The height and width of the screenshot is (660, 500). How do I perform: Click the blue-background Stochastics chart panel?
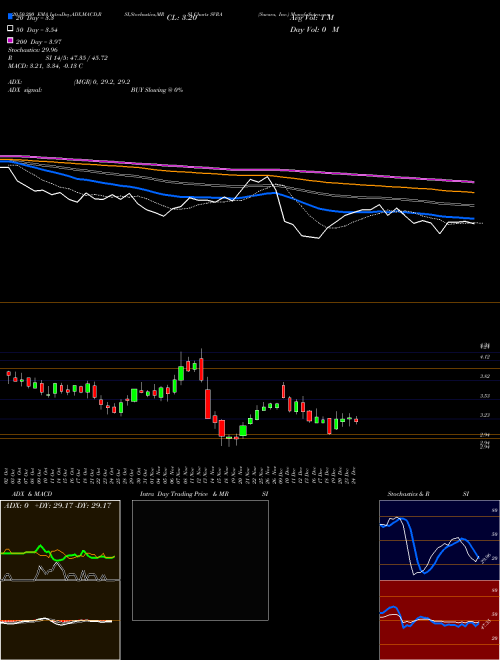click(439, 540)
